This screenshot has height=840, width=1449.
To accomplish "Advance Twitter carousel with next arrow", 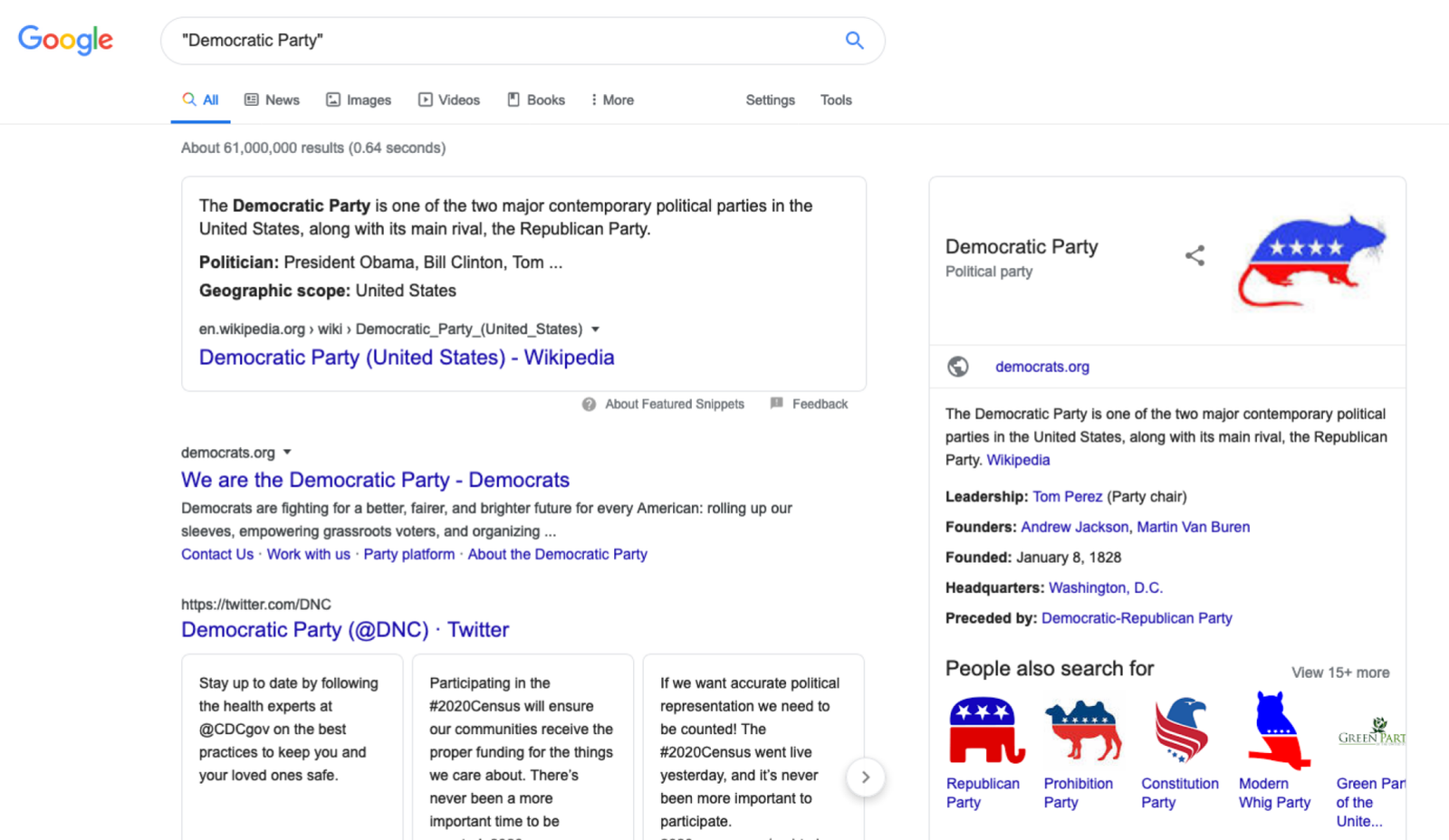I will pyautogui.click(x=865, y=777).
